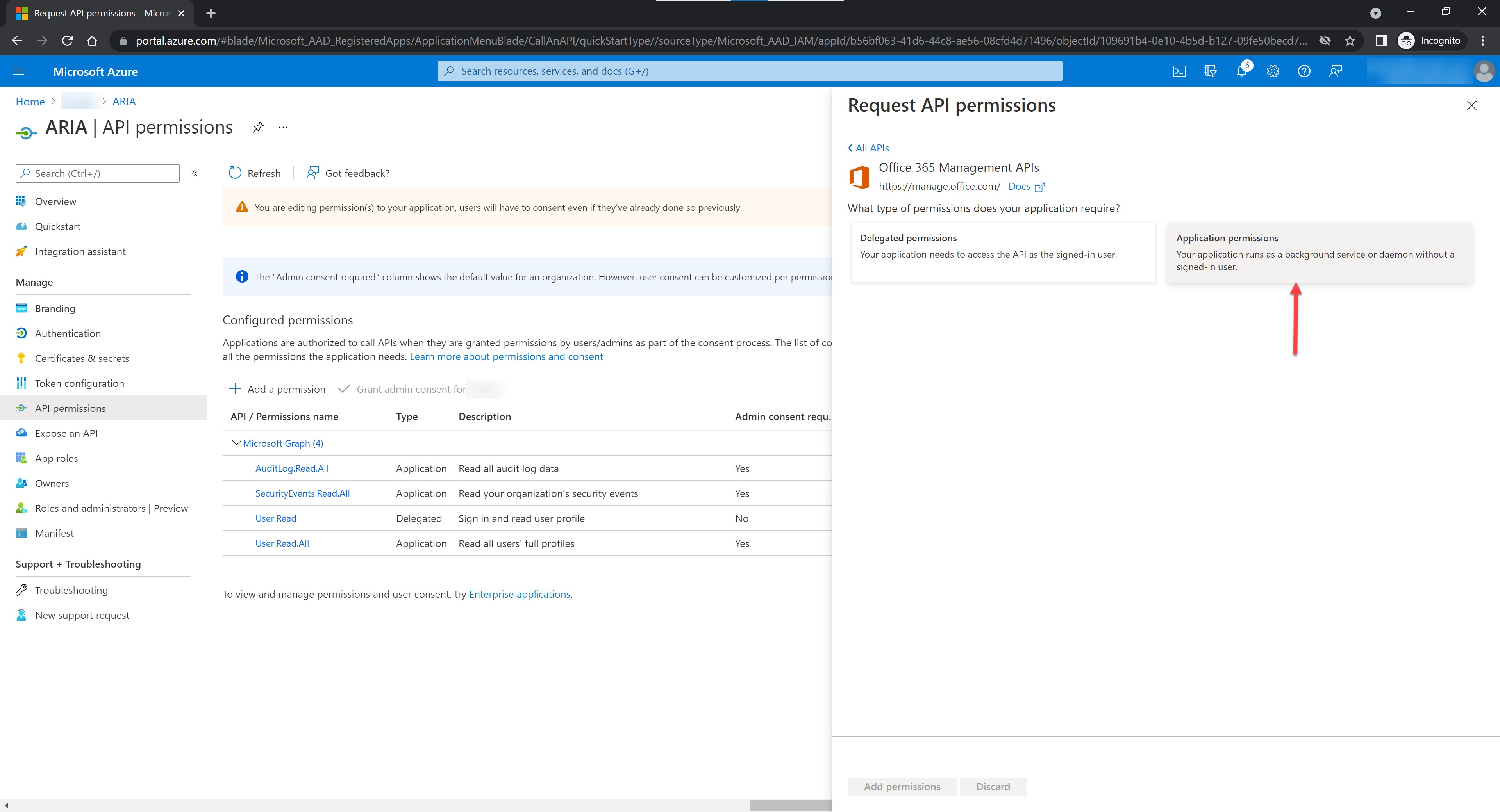The height and width of the screenshot is (812, 1500).
Task: Open Certificates & secrets menu item
Action: pos(82,358)
